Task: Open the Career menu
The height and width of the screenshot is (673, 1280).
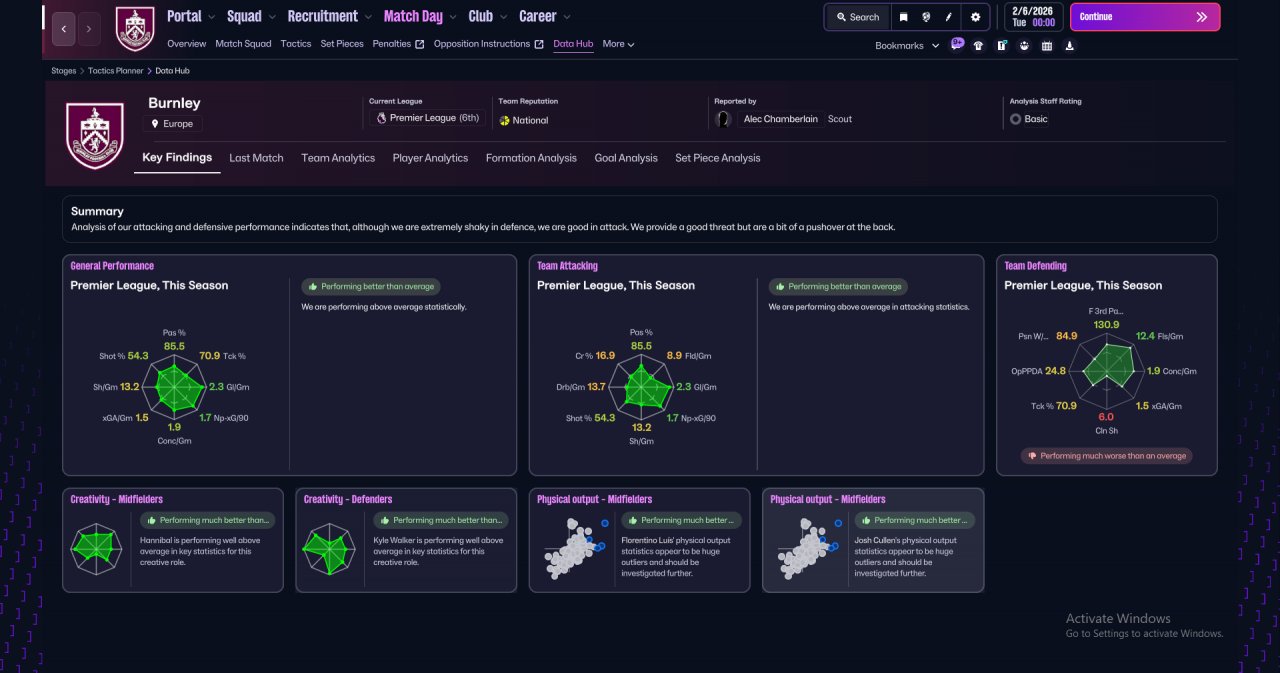Action: pyautogui.click(x=545, y=16)
